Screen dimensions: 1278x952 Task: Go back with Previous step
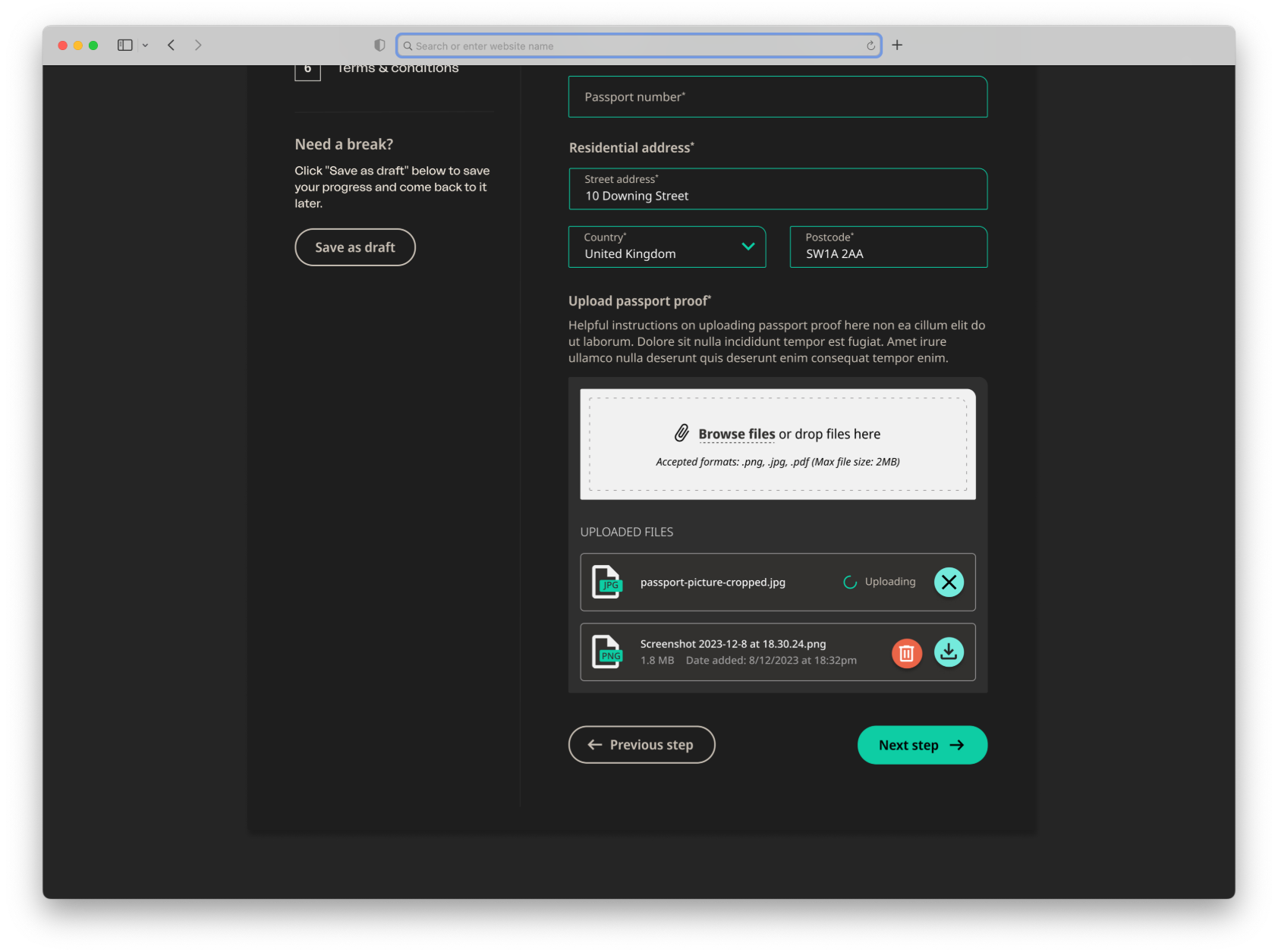[641, 745]
